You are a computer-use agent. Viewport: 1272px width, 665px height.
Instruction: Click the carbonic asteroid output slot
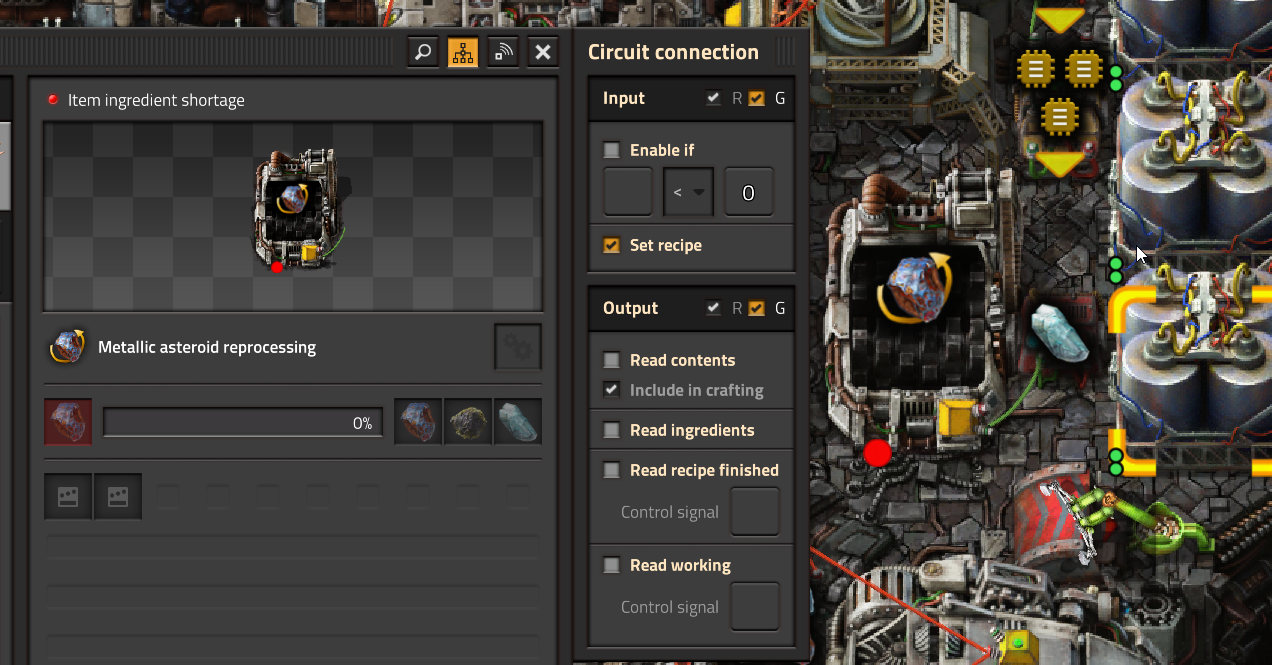click(x=468, y=422)
